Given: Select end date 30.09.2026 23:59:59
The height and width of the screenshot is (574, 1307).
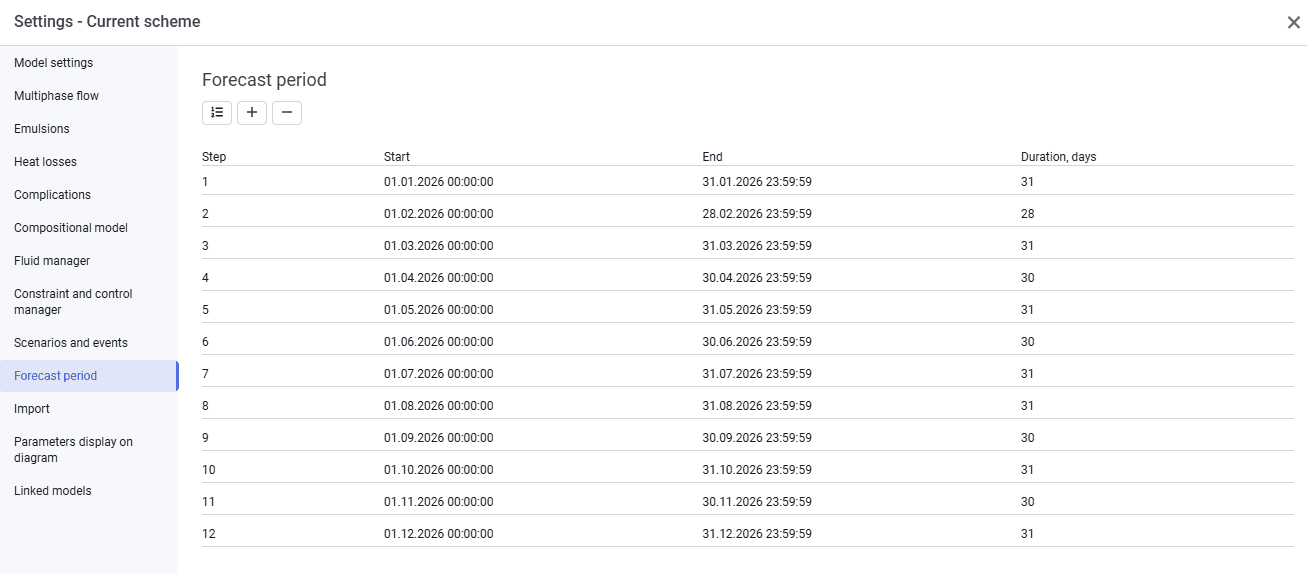Looking at the screenshot, I should point(757,438).
